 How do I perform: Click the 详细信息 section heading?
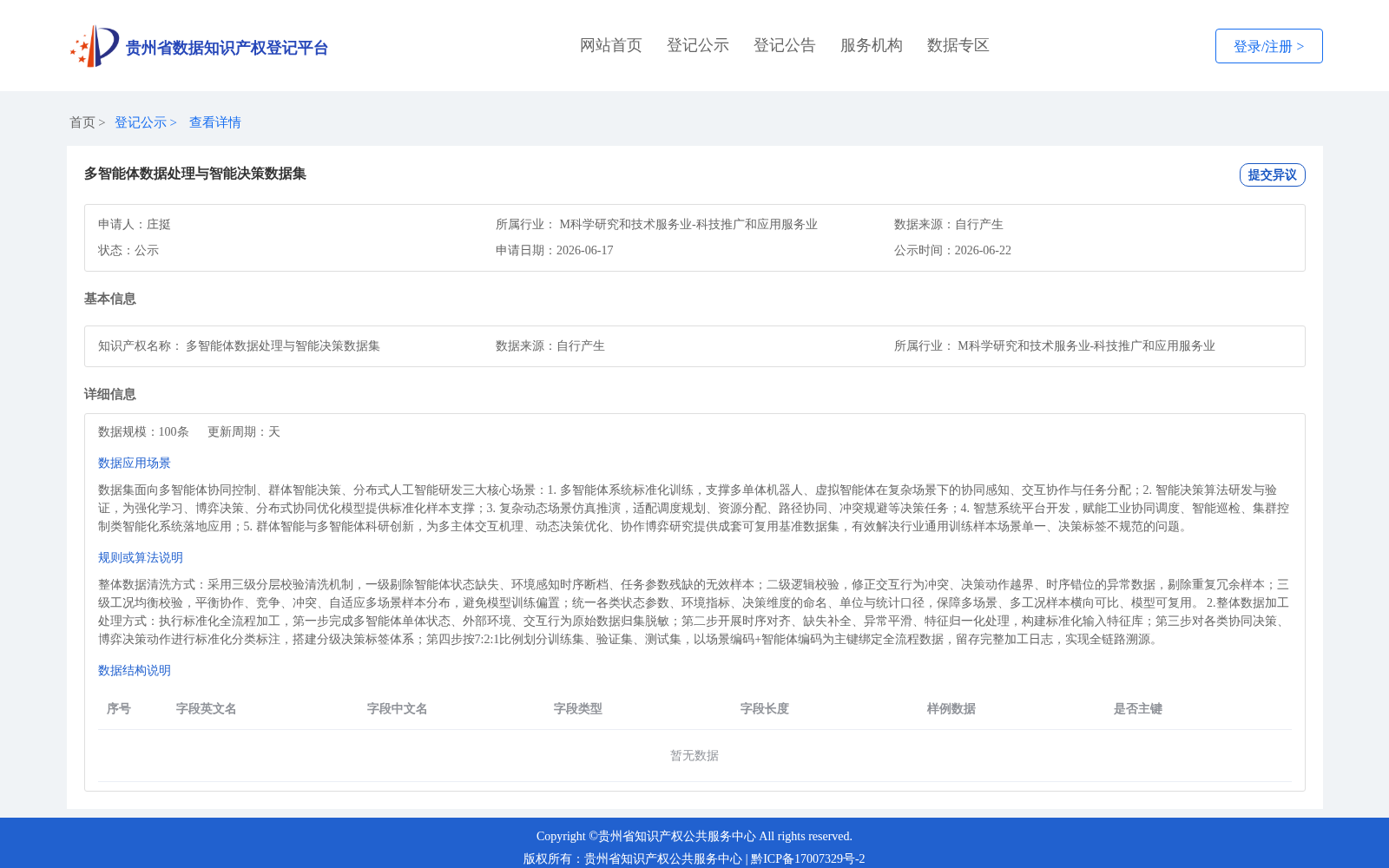click(x=110, y=394)
